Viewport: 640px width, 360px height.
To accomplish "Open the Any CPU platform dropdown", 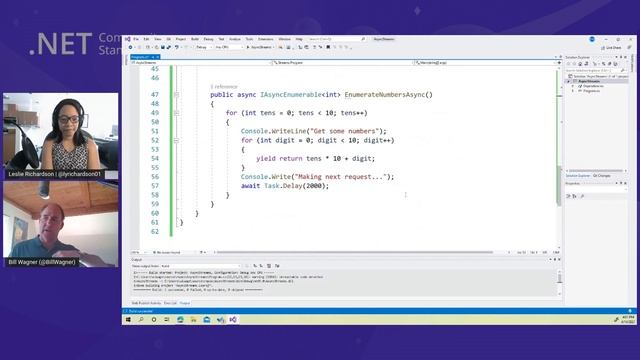I will 229,47.
